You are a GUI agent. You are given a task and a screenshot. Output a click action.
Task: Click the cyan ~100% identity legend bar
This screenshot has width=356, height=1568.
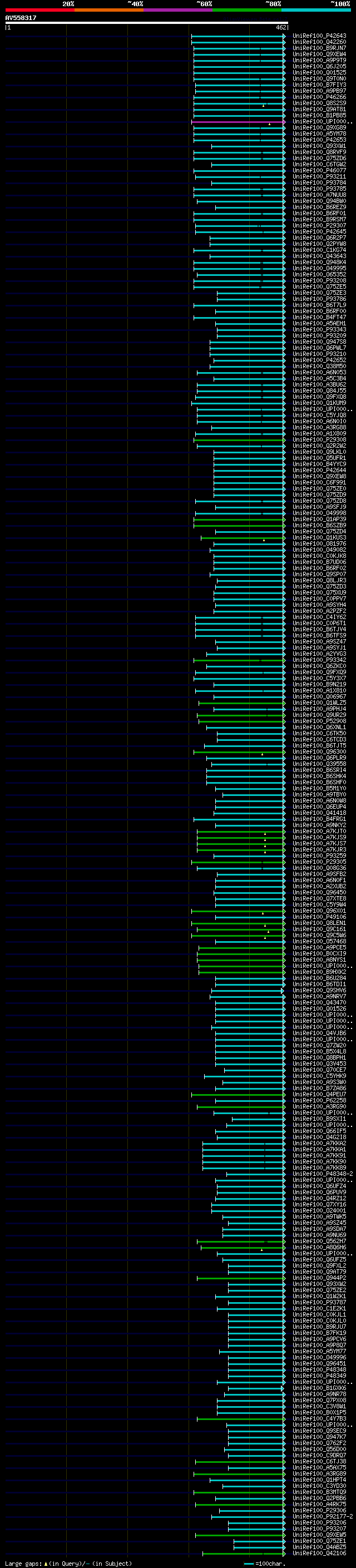click(x=316, y=10)
